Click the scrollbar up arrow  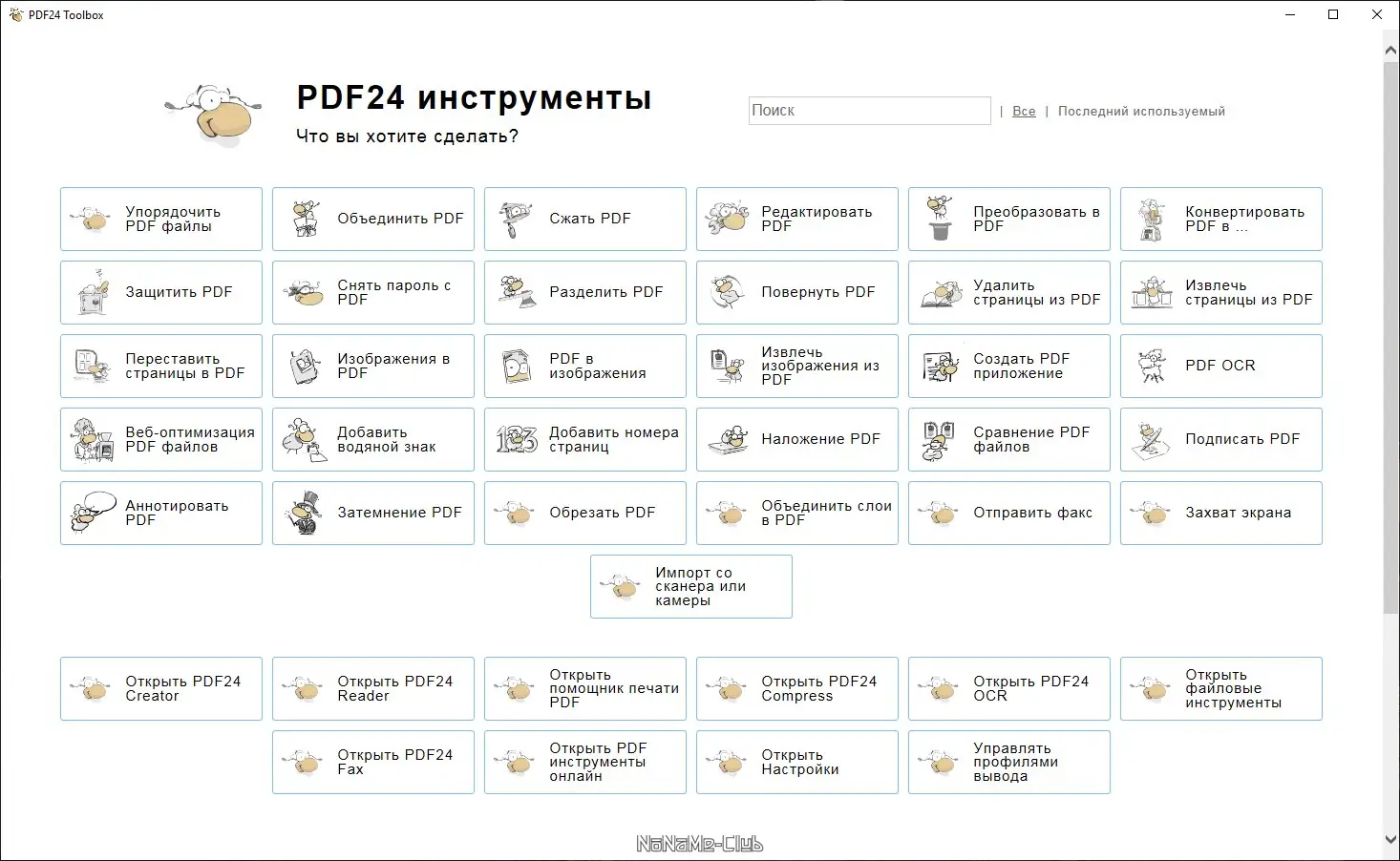(x=1391, y=49)
